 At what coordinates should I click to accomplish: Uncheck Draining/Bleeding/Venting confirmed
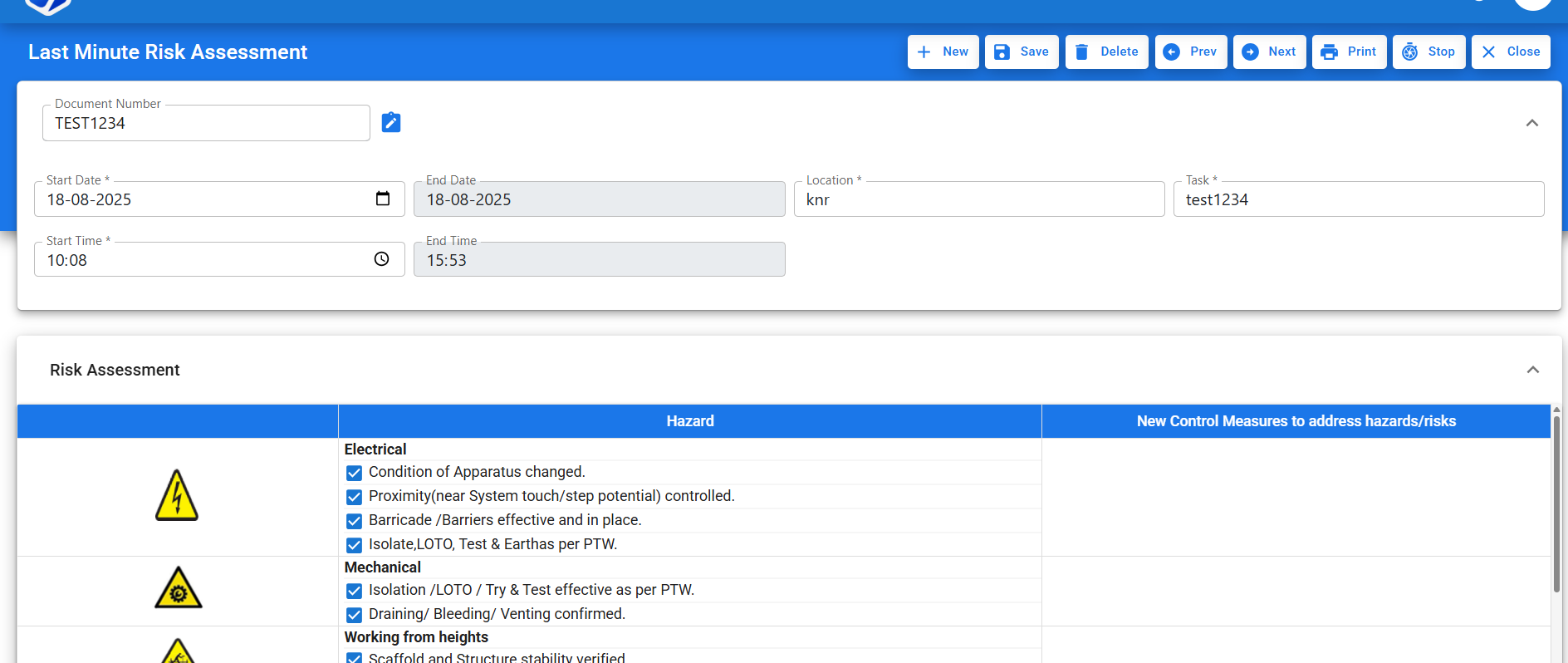354,615
